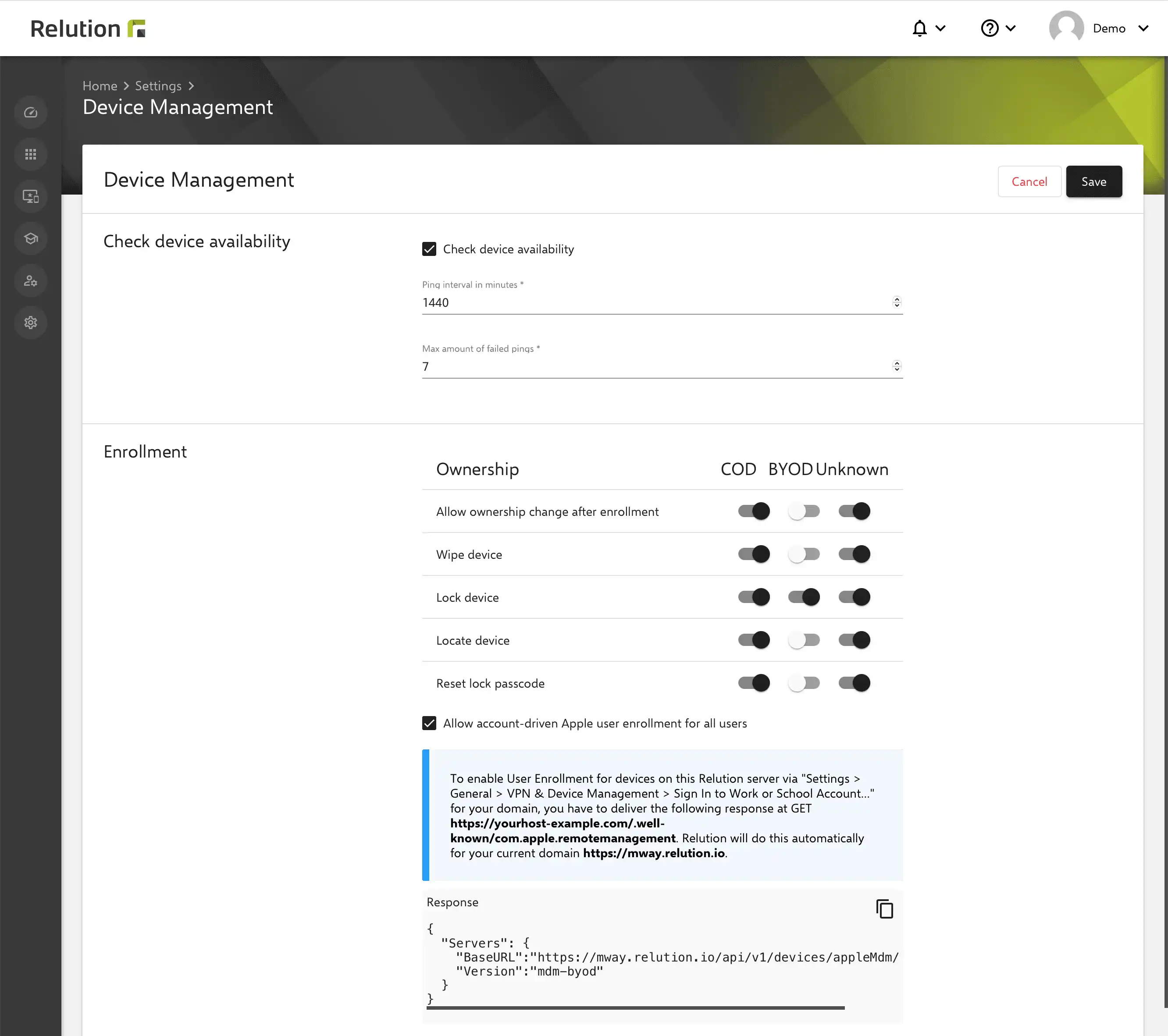Open the apps grid icon in sidebar

tap(31, 154)
